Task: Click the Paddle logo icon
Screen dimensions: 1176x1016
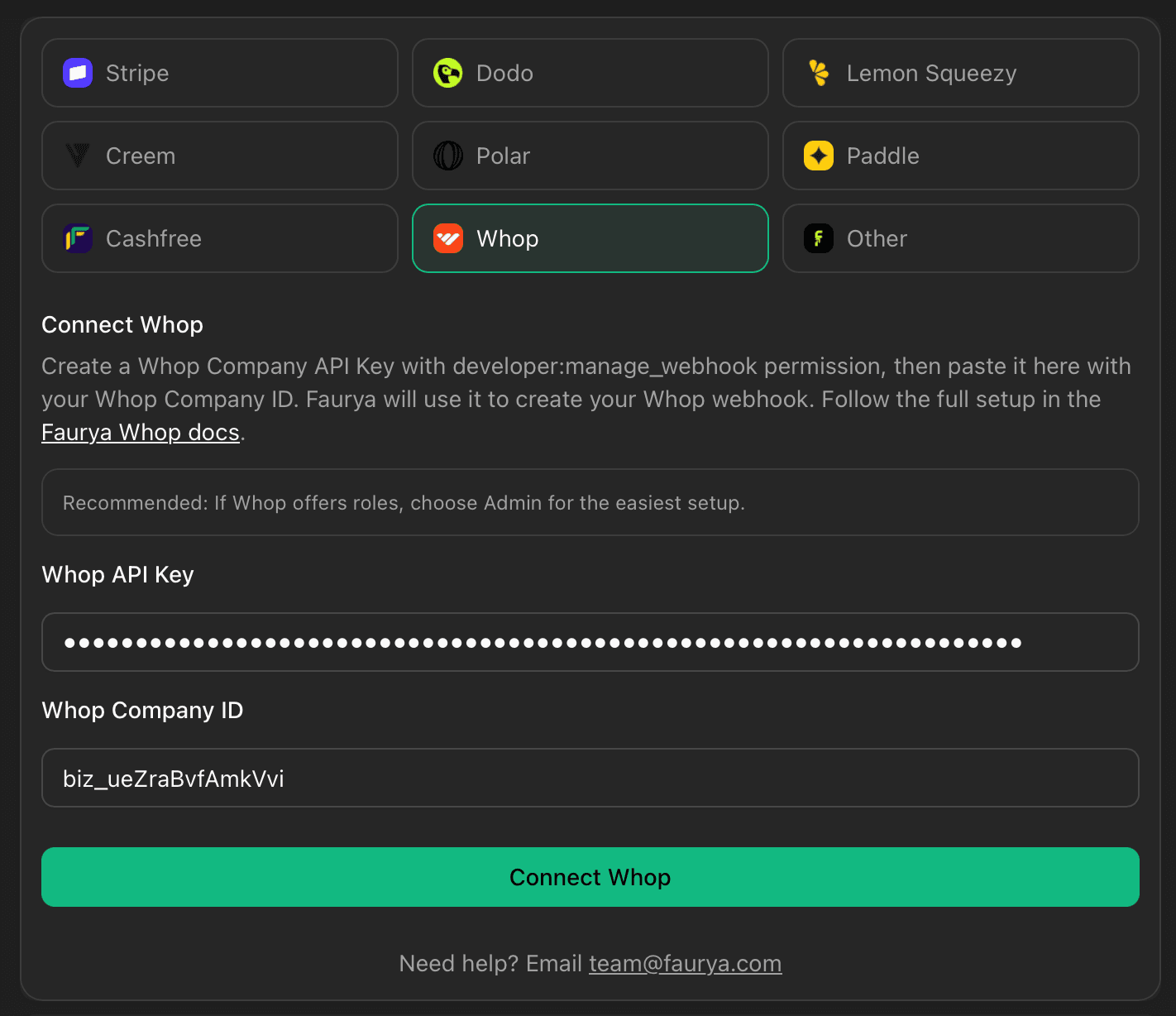Action: (819, 156)
